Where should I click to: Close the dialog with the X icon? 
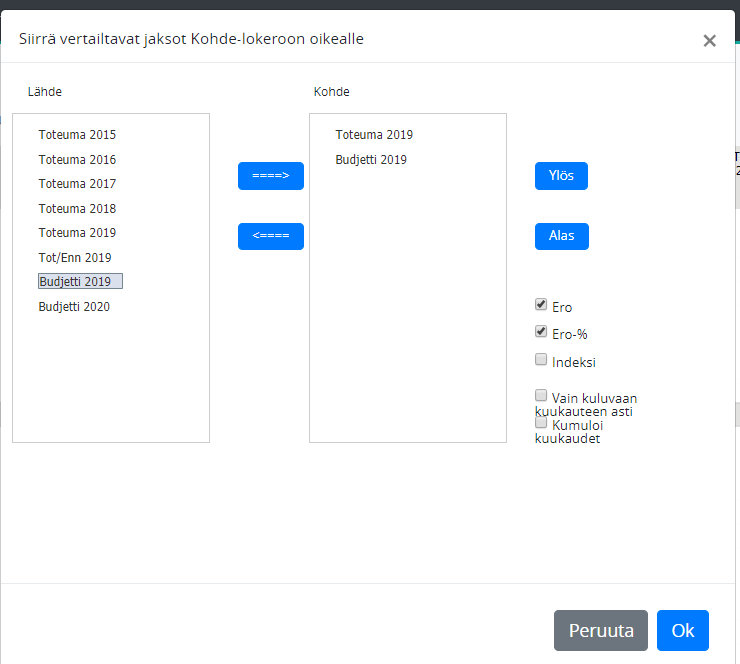click(709, 41)
